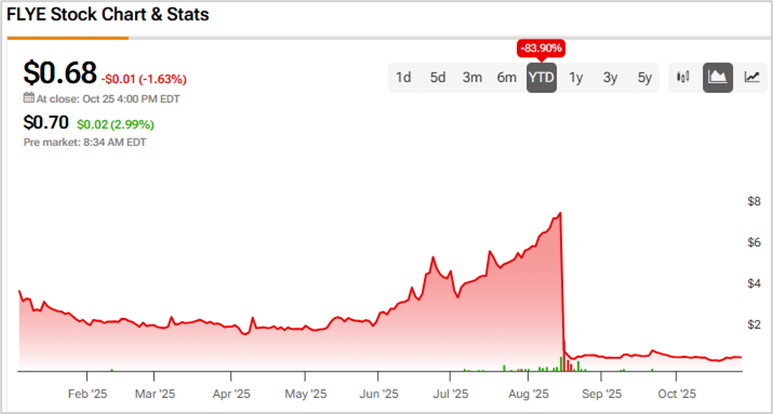Switch to the candlestick chart view

tap(685, 77)
